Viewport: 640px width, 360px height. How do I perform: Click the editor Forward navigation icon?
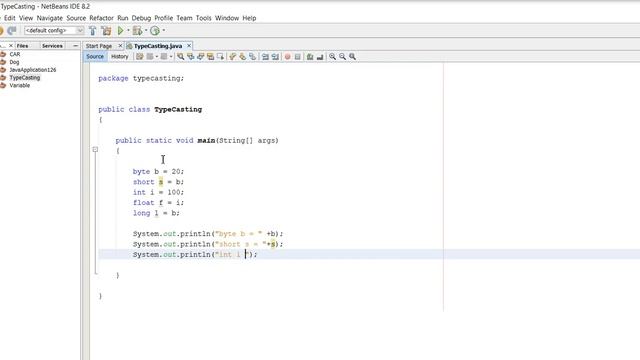point(164,57)
